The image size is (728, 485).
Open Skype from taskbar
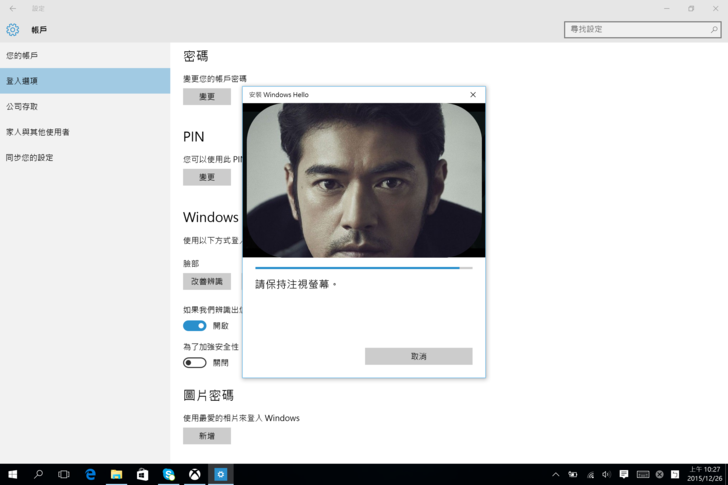click(x=169, y=474)
